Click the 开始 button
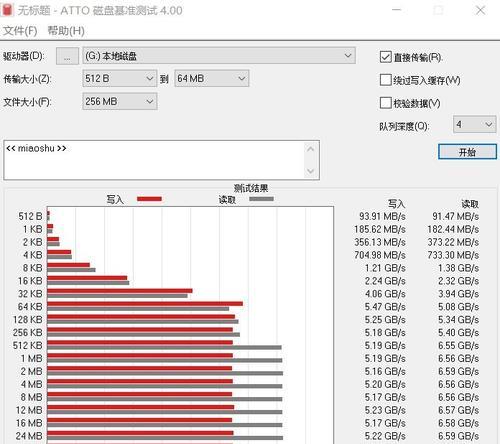This screenshot has height=444, width=500. coord(467,152)
